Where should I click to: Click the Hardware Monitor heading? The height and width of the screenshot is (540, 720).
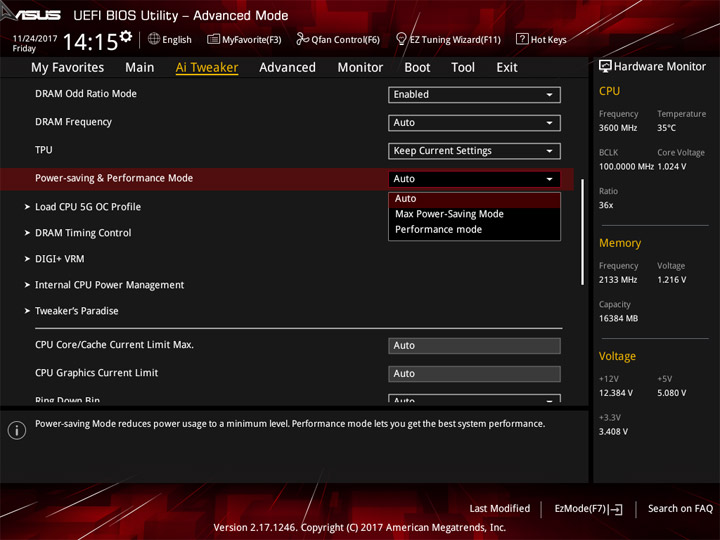point(660,67)
